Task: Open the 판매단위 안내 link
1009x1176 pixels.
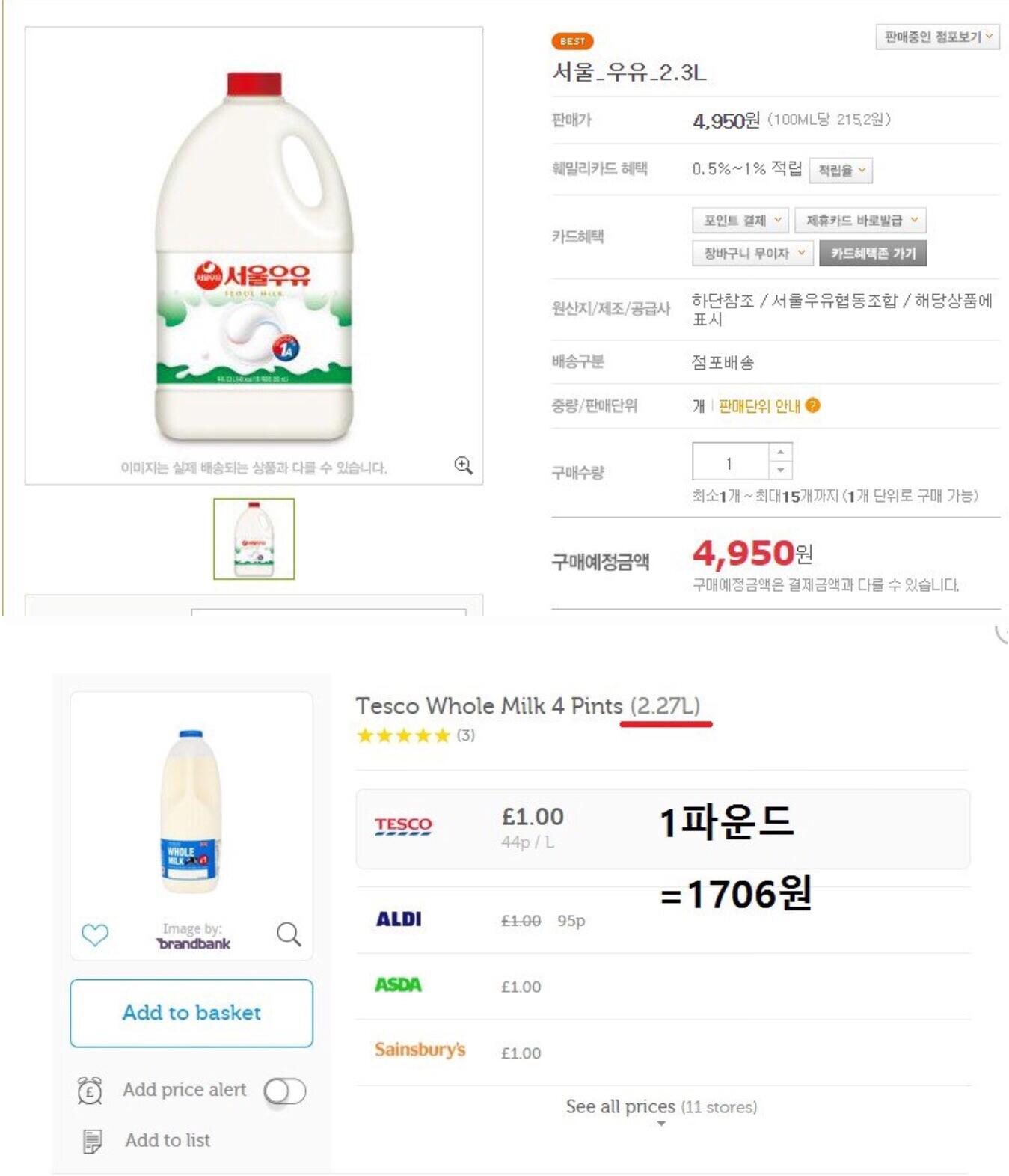Action: tap(759, 406)
